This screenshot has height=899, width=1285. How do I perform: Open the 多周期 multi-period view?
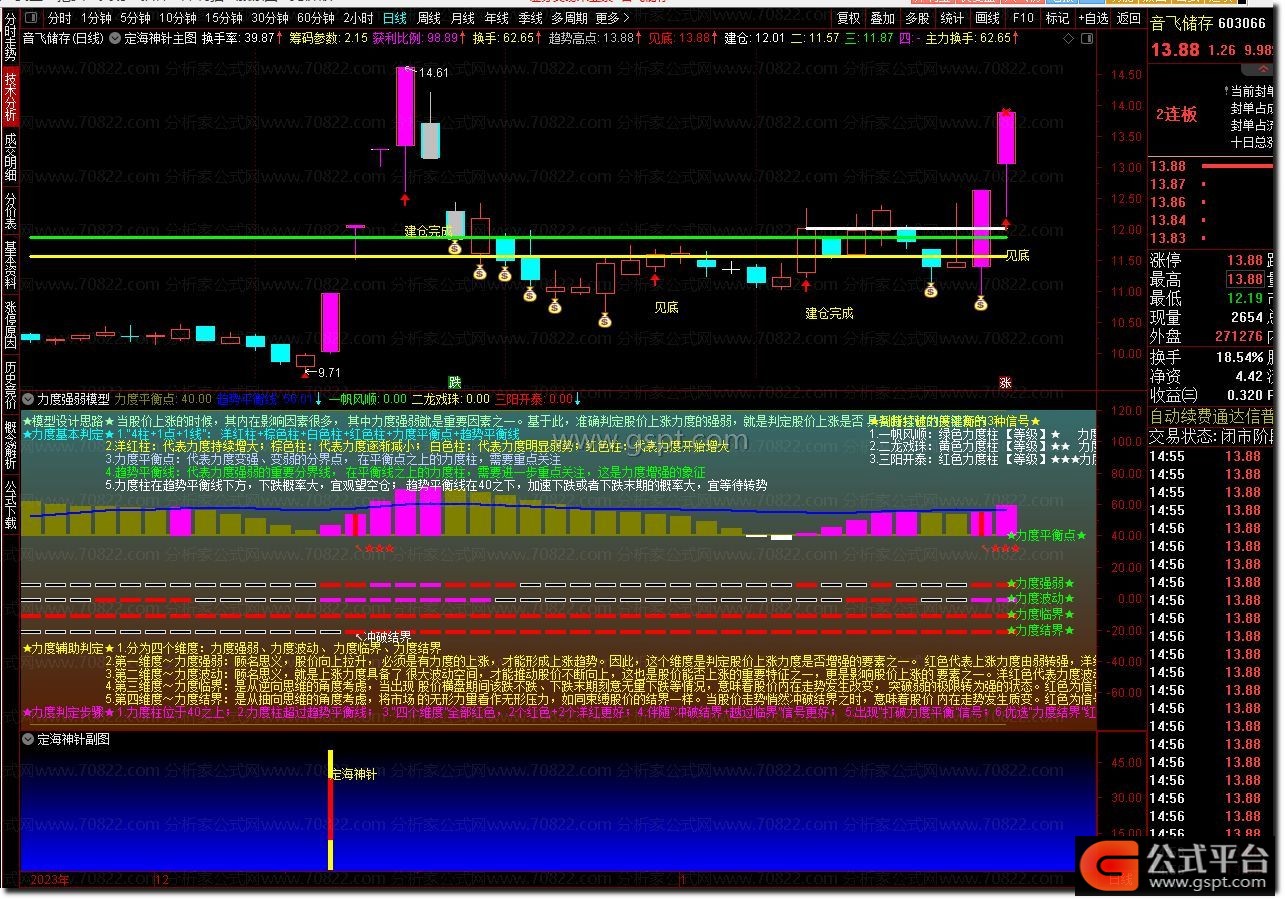coord(569,18)
